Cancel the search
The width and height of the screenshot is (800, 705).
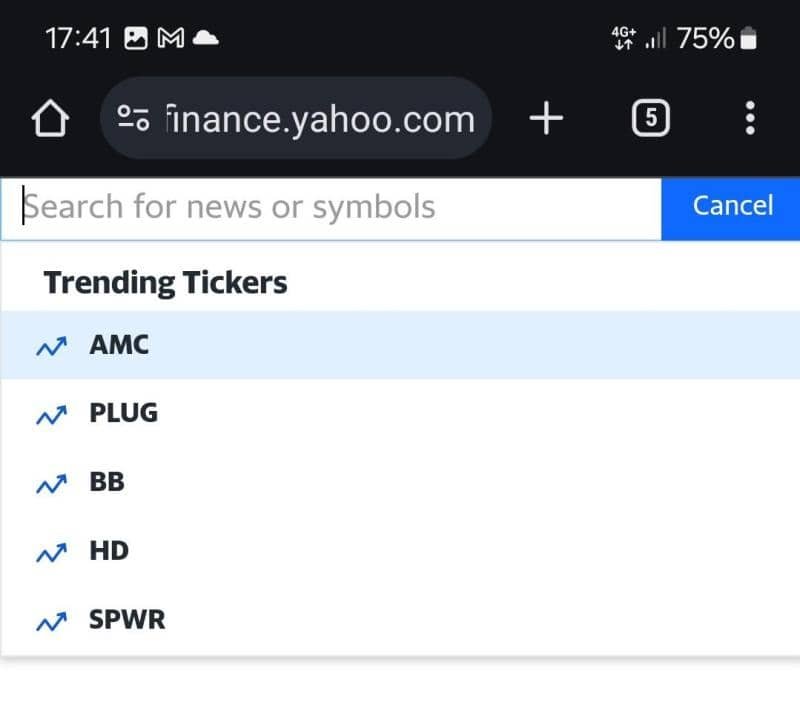732,207
